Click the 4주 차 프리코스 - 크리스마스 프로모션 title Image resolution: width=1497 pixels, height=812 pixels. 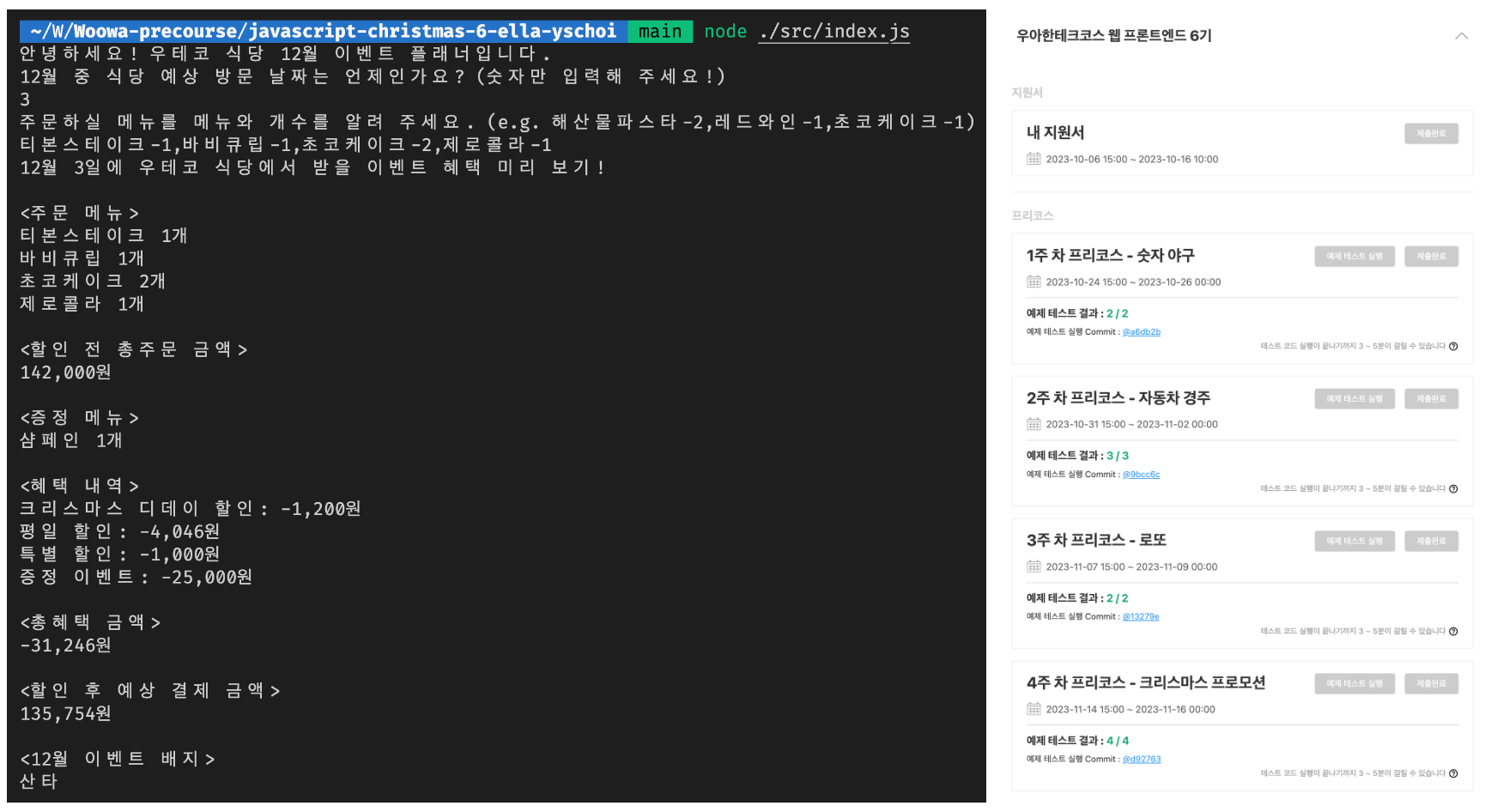(x=1146, y=682)
